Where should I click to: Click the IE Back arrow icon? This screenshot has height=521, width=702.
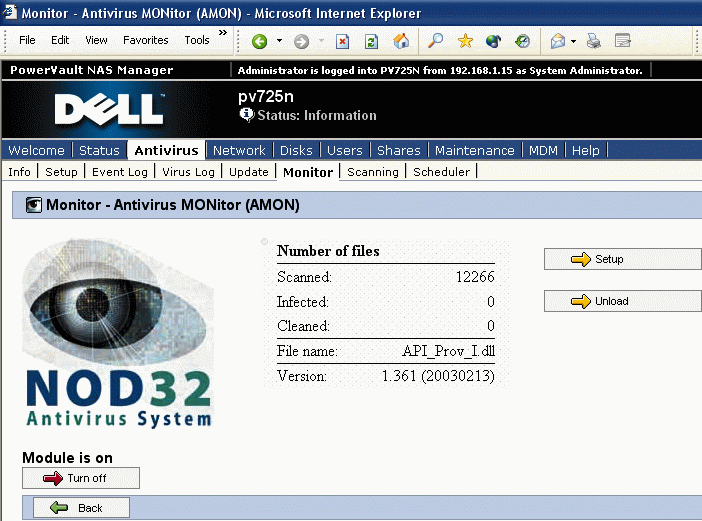point(260,41)
